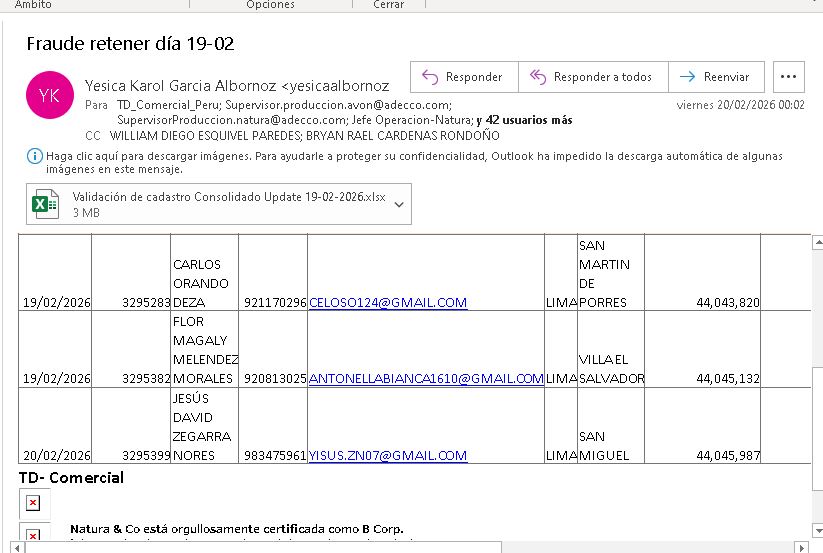Image resolution: width=823 pixels, height=553 pixels.
Task: Open CELOSO124@GMAIL.COM email link
Action: click(388, 303)
